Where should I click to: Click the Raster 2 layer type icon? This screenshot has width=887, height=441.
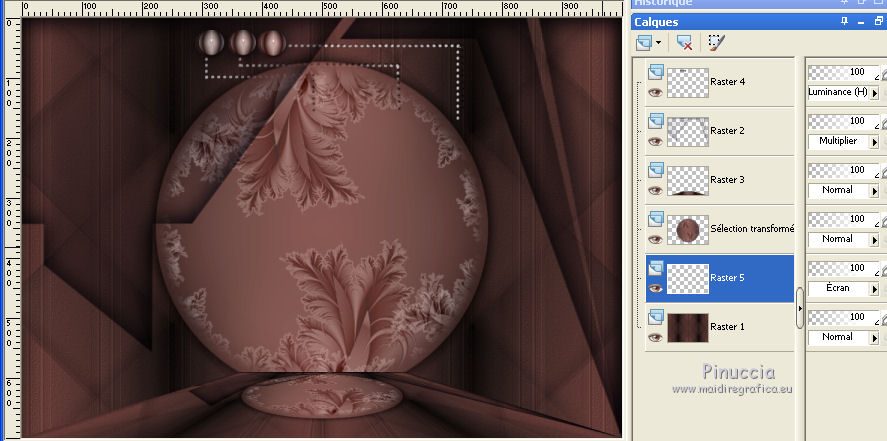pyautogui.click(x=656, y=120)
